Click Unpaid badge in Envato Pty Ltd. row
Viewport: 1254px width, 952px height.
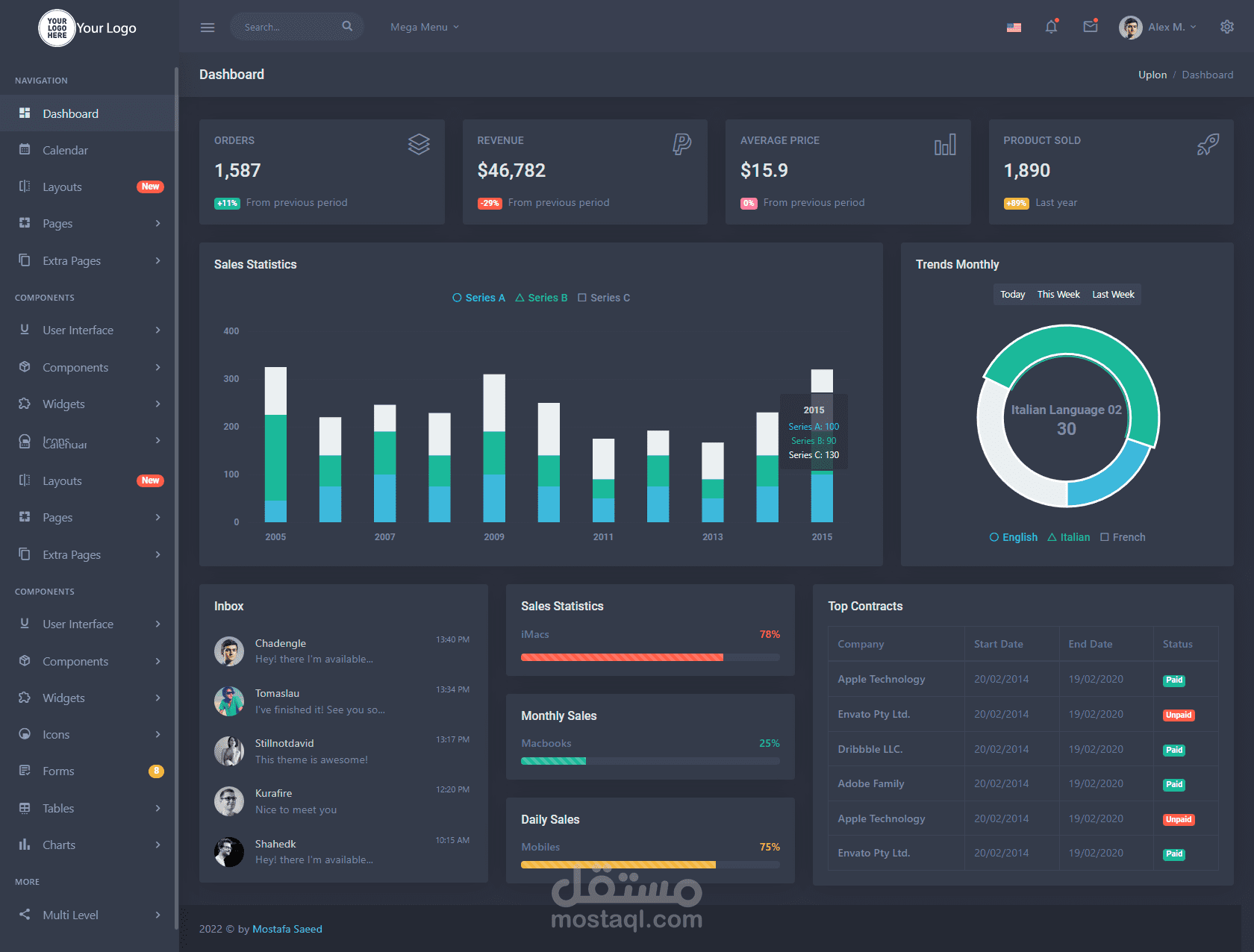1179,715
